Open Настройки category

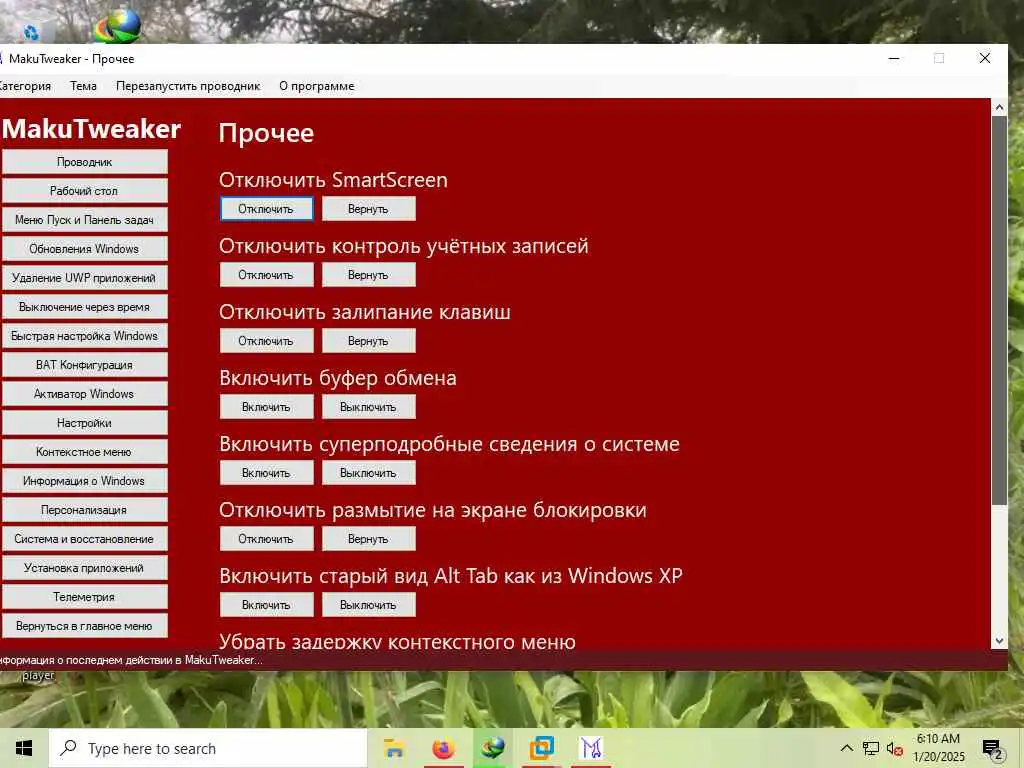pos(85,423)
